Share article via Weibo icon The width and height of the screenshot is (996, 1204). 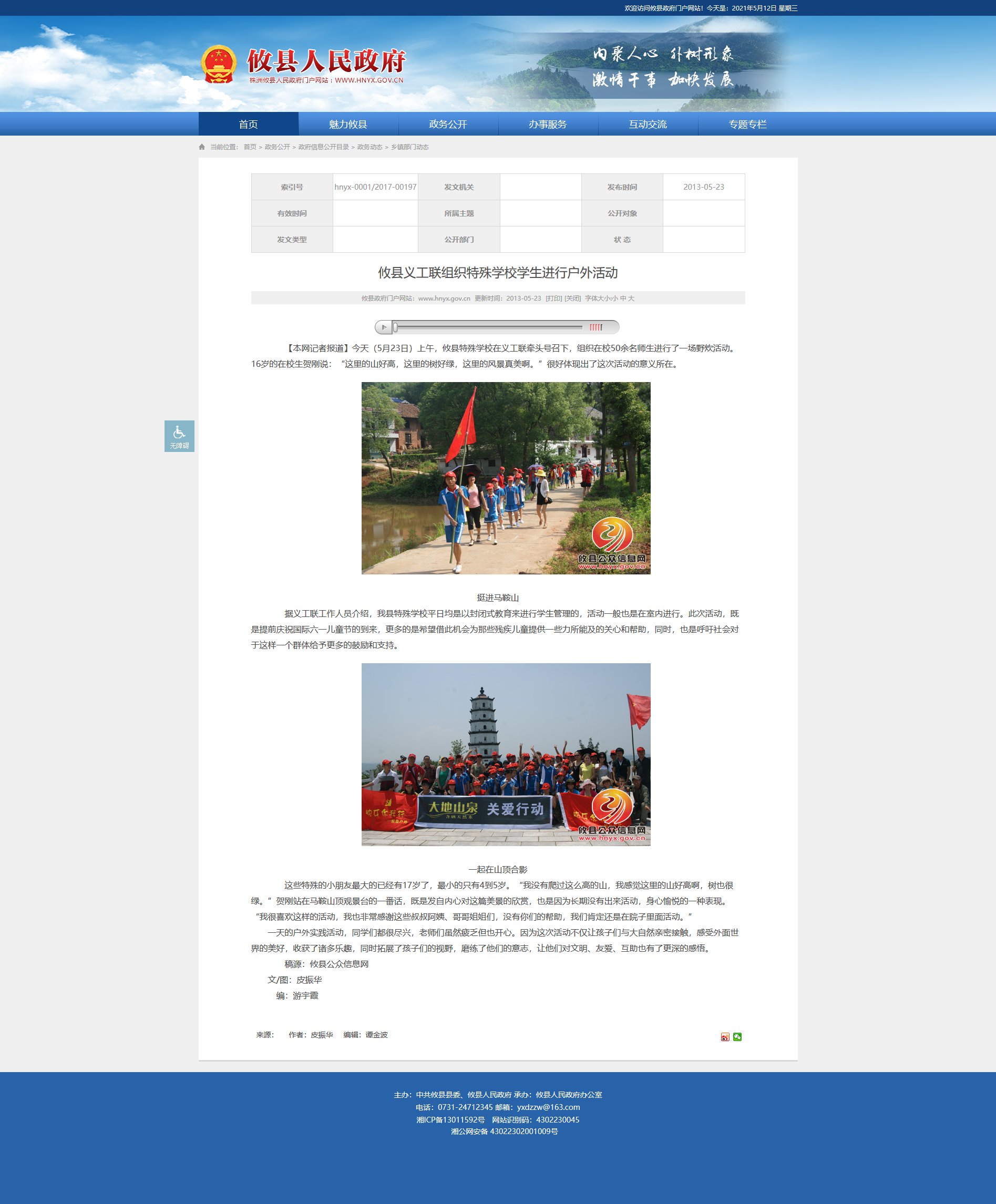click(x=725, y=1036)
